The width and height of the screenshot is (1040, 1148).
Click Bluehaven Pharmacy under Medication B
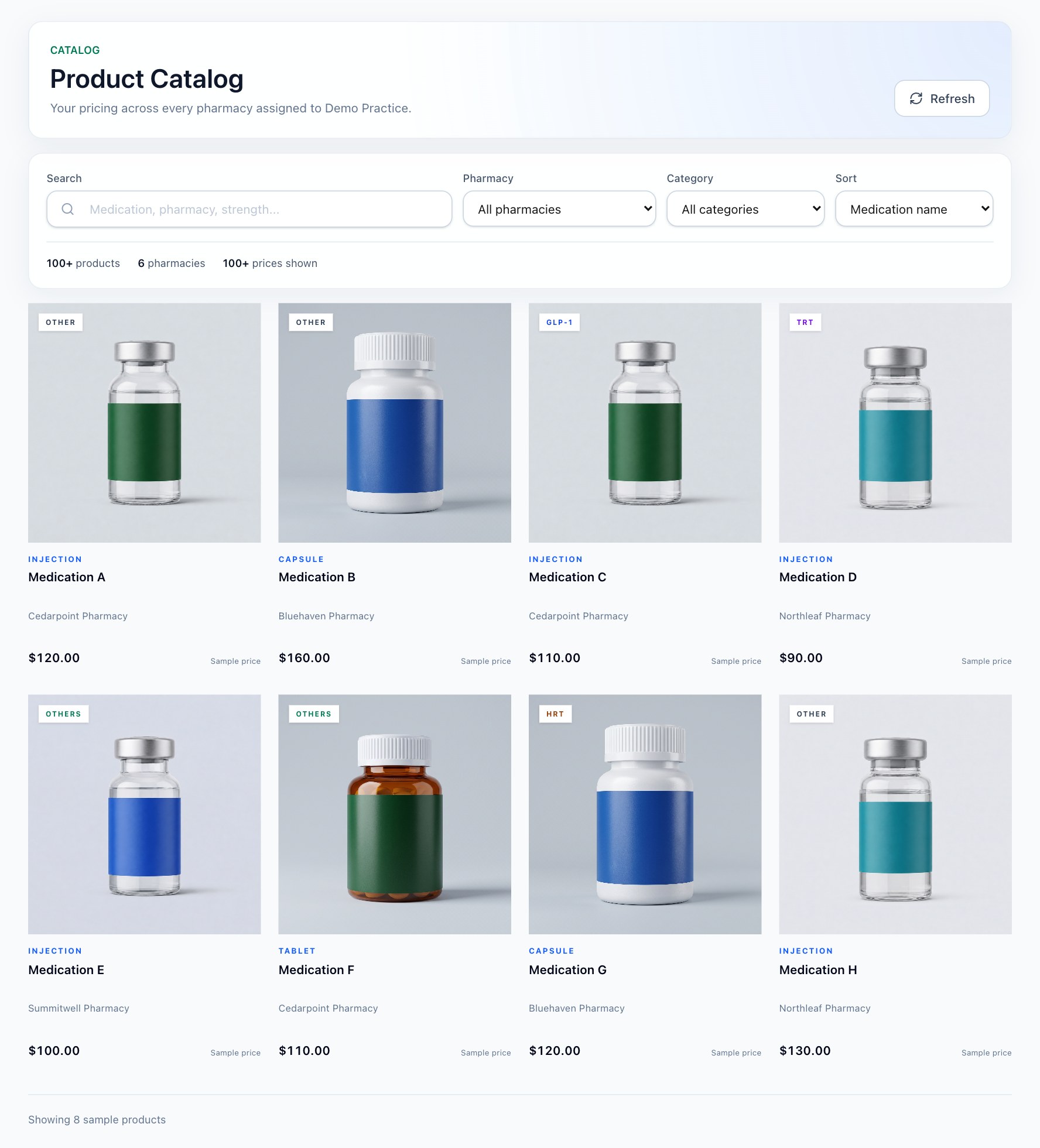pyautogui.click(x=326, y=616)
